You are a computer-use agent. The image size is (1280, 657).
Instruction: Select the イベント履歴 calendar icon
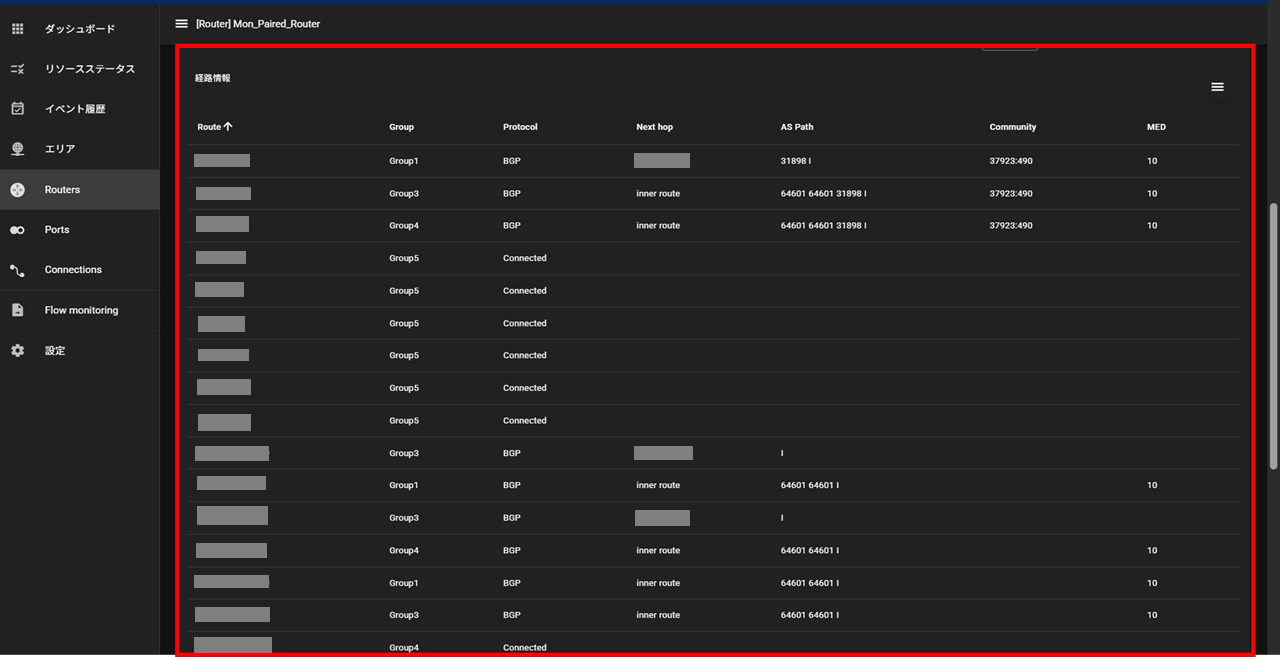coord(17,108)
